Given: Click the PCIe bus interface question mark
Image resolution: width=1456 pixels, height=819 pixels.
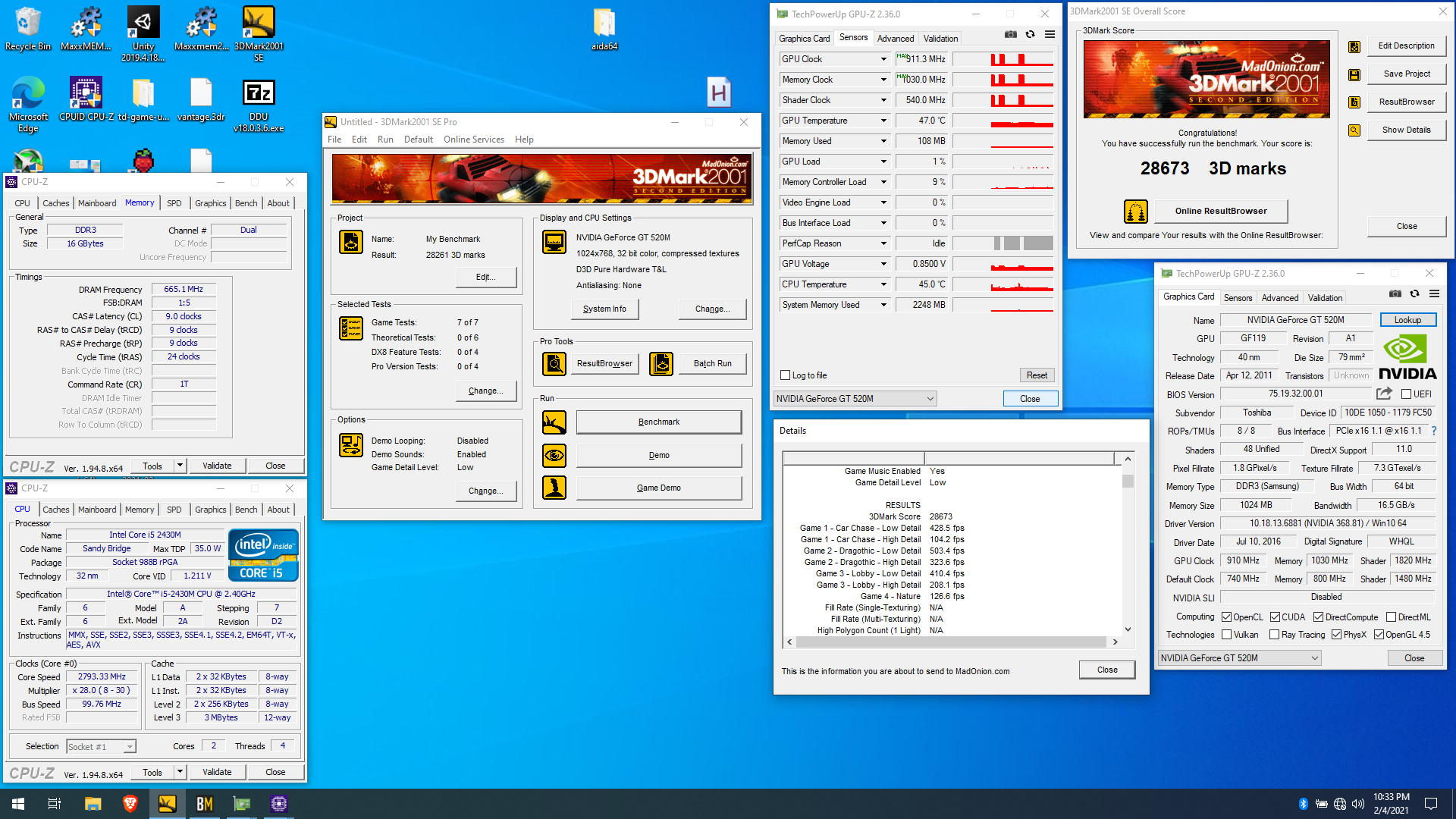Looking at the screenshot, I should tap(1433, 431).
